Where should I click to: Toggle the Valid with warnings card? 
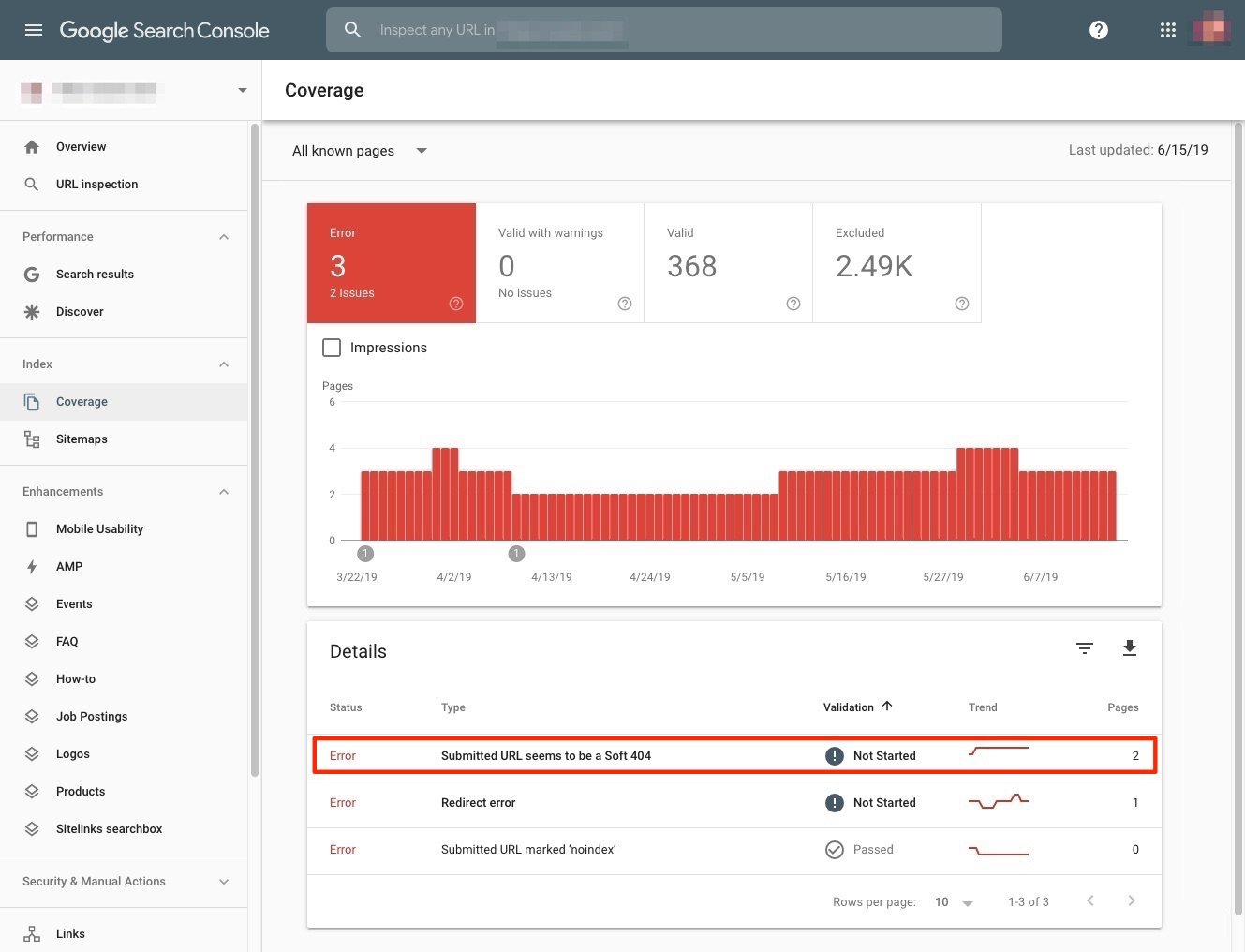tap(559, 263)
